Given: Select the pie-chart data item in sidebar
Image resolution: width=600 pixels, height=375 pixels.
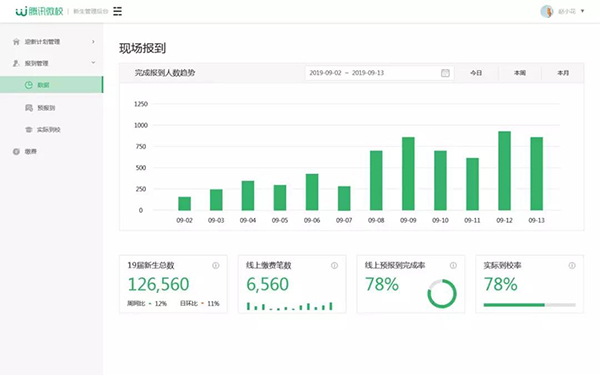Looking at the screenshot, I should click(x=51, y=85).
